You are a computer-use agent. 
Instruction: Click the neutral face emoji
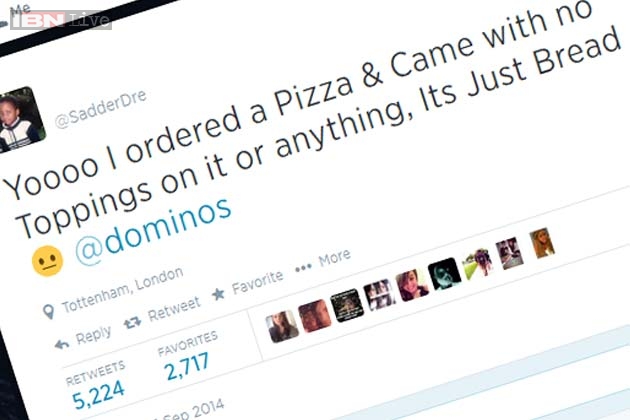pyautogui.click(x=47, y=261)
